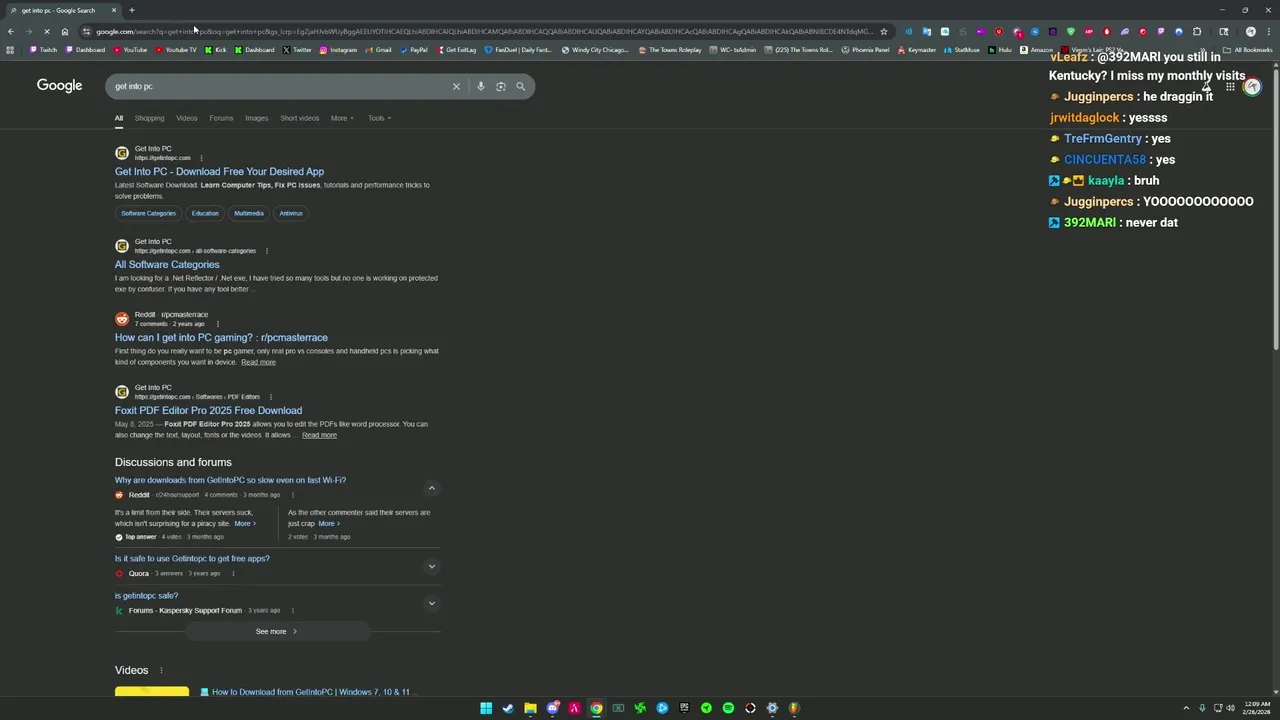Collapse the GetIntoPC slow downloads discussion
This screenshot has height=720, width=1280.
pyautogui.click(x=432, y=489)
